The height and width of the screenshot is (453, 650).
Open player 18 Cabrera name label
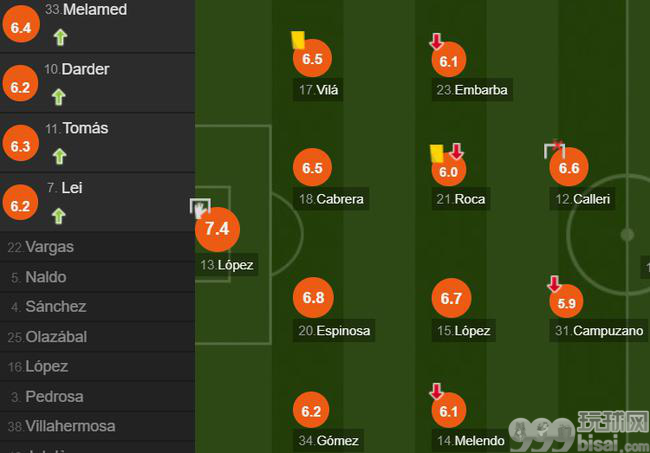(331, 199)
